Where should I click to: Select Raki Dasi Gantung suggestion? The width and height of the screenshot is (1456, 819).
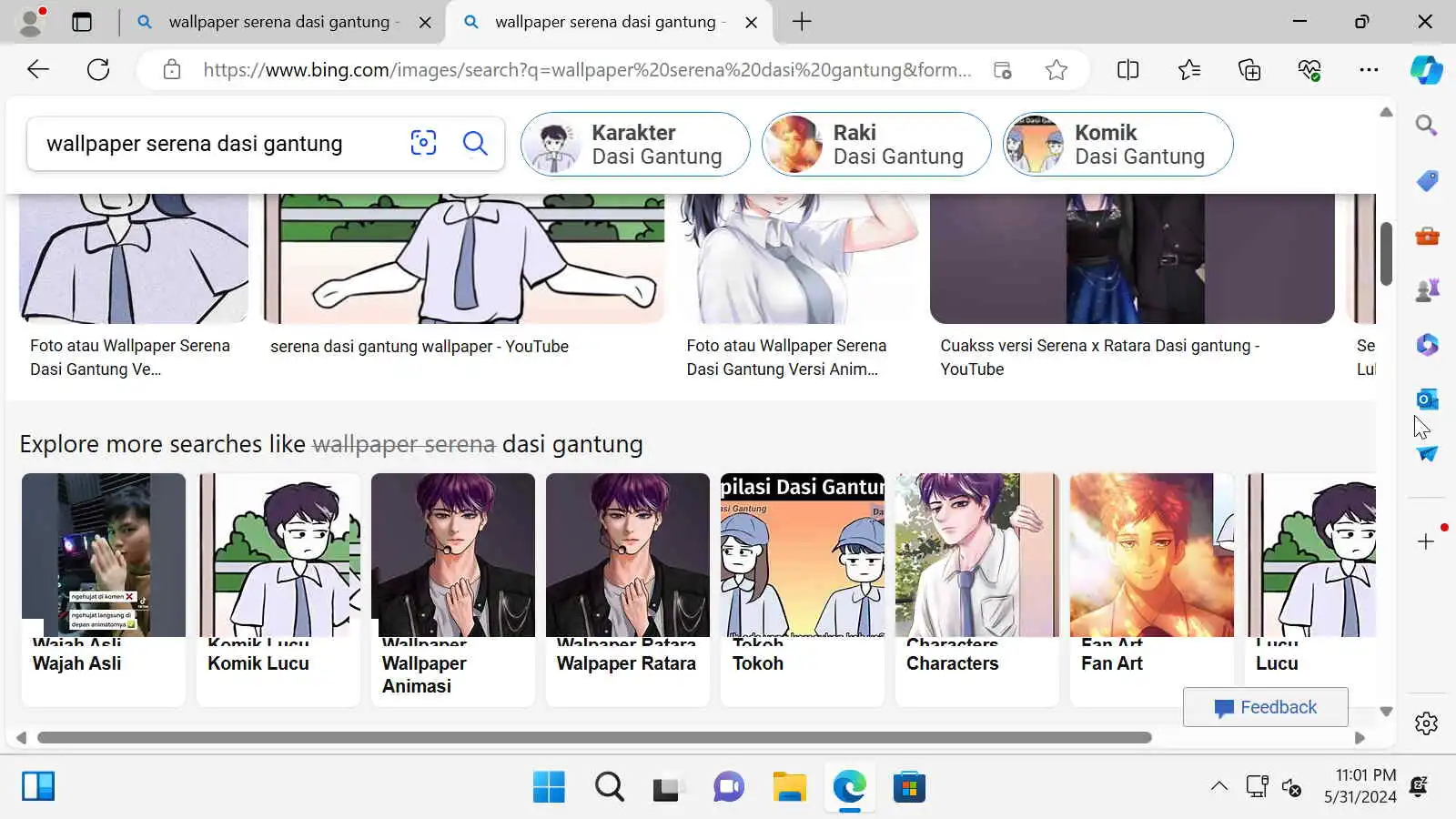point(876,144)
